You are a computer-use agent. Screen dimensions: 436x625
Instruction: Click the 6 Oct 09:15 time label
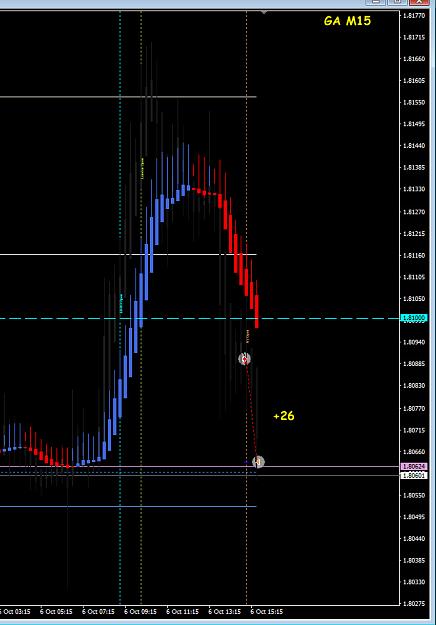[141, 611]
